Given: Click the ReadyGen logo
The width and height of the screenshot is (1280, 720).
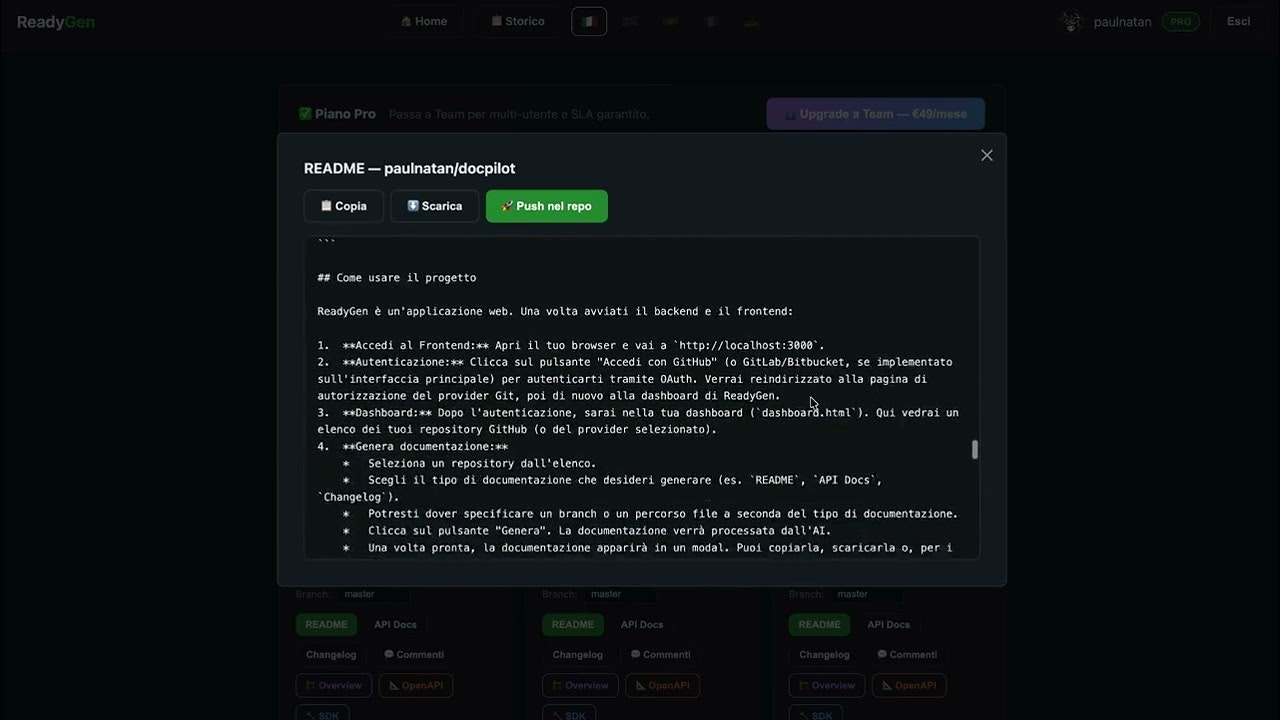Looking at the screenshot, I should point(56,22).
